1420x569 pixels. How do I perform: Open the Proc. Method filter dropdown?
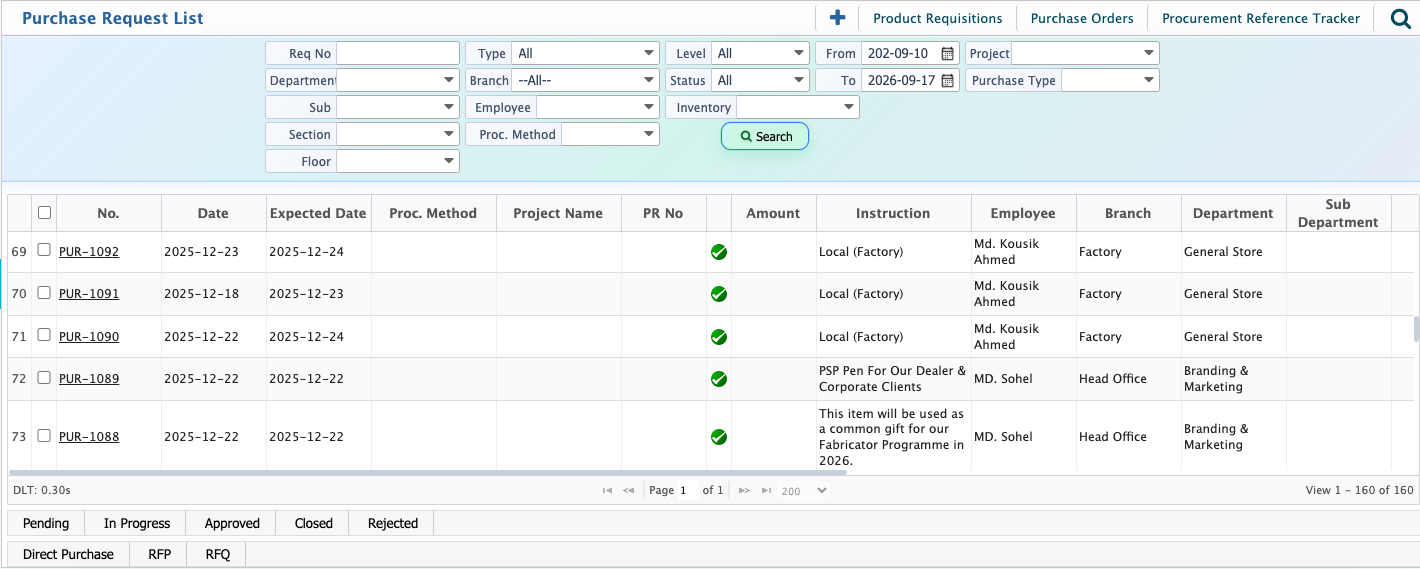pos(610,135)
